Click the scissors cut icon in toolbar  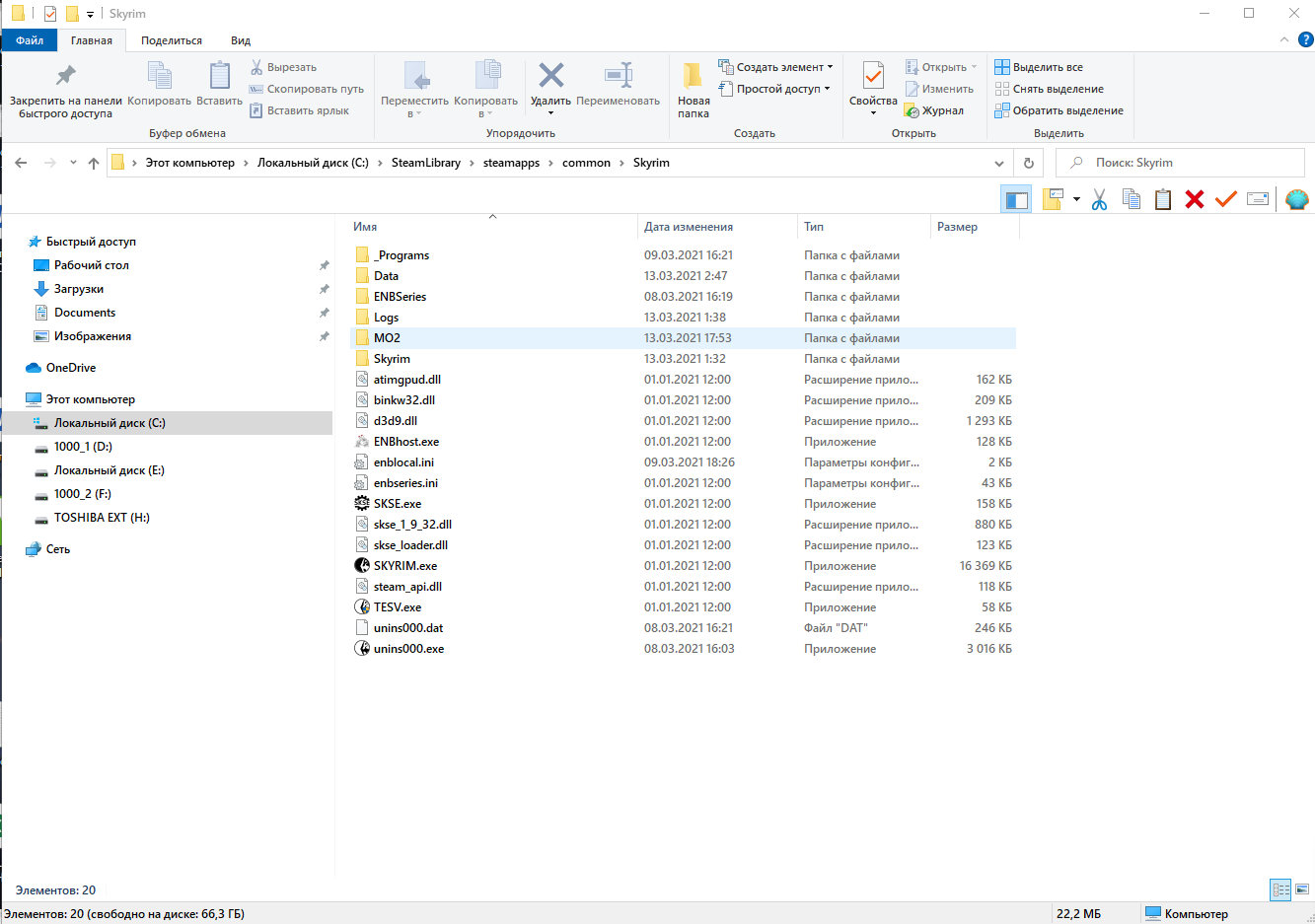point(1100,199)
